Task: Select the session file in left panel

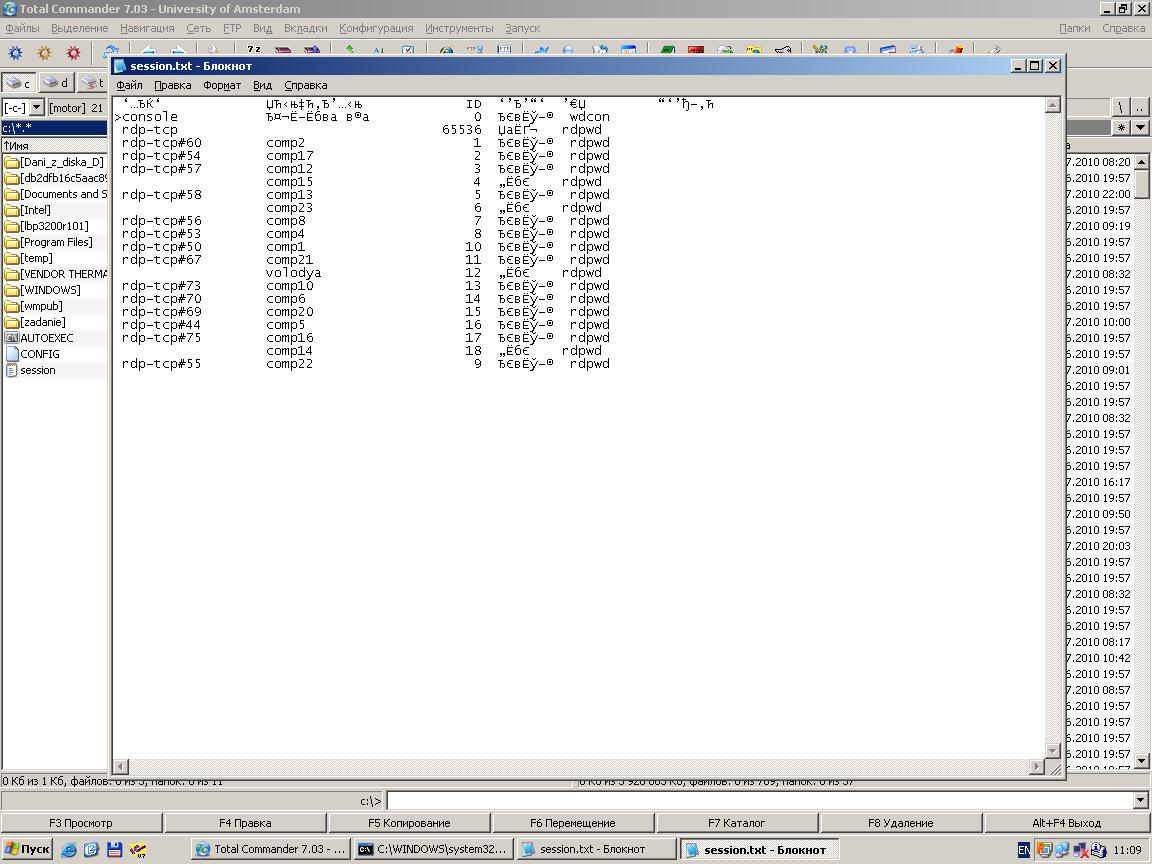Action: pos(37,370)
